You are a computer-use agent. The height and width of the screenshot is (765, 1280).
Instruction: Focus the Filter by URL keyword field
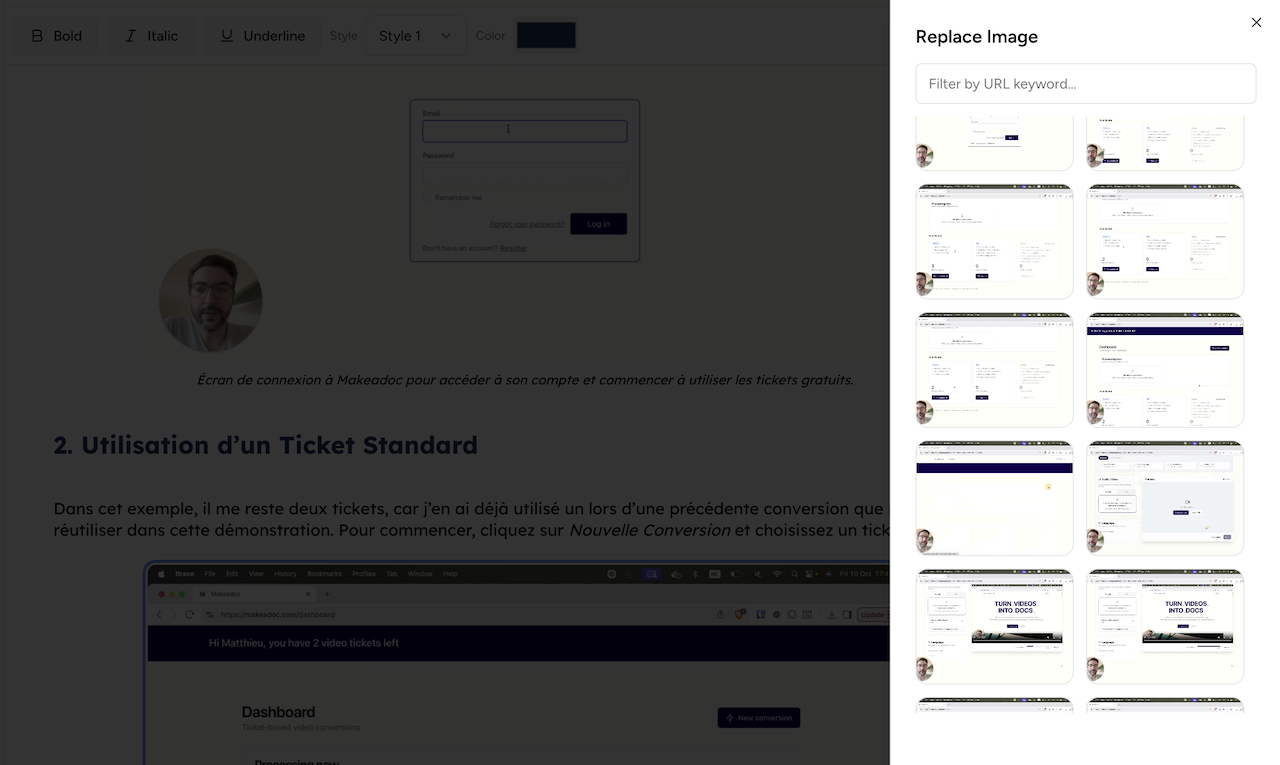click(x=1085, y=84)
